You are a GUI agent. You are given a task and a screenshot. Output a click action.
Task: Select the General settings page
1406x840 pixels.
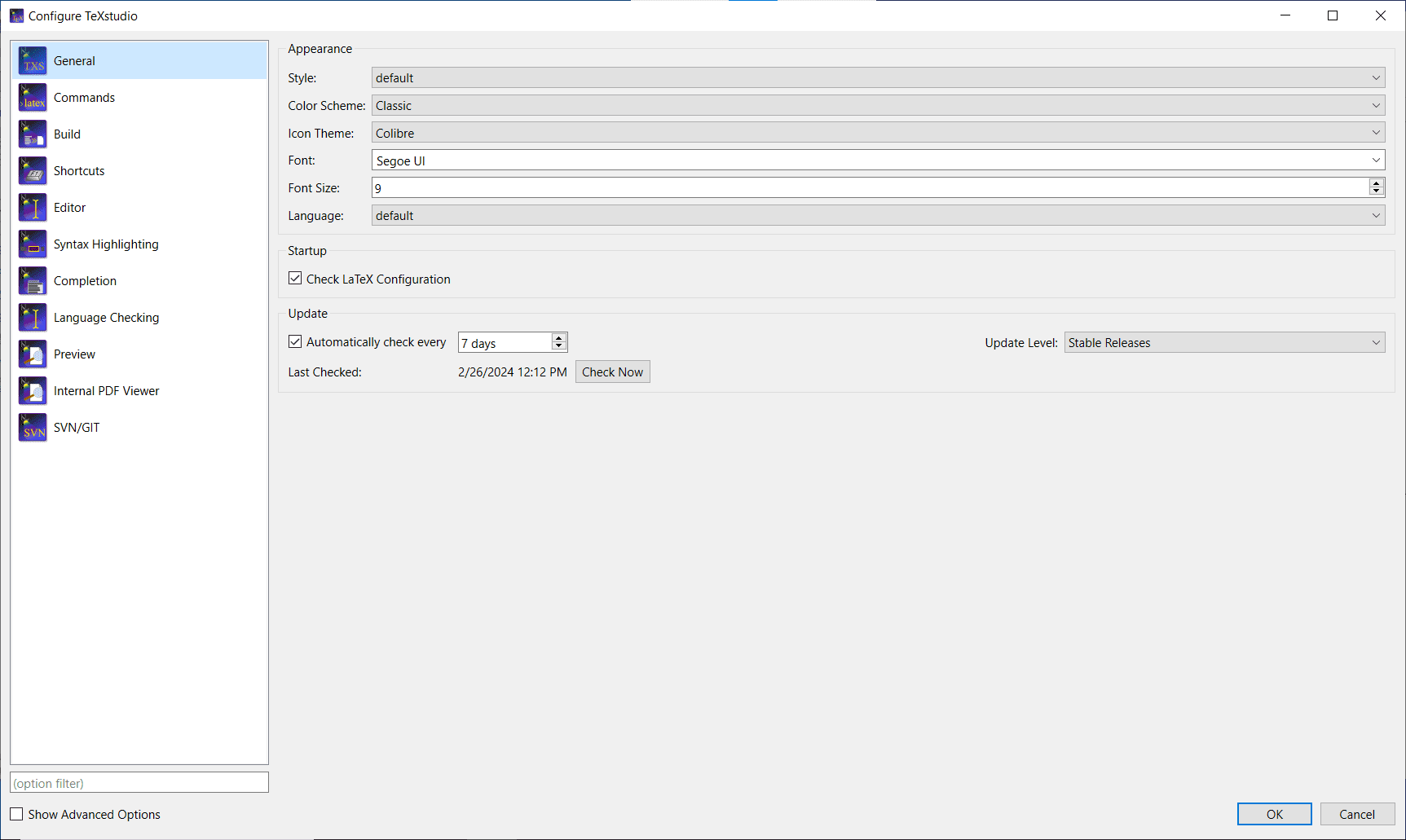coord(139,61)
